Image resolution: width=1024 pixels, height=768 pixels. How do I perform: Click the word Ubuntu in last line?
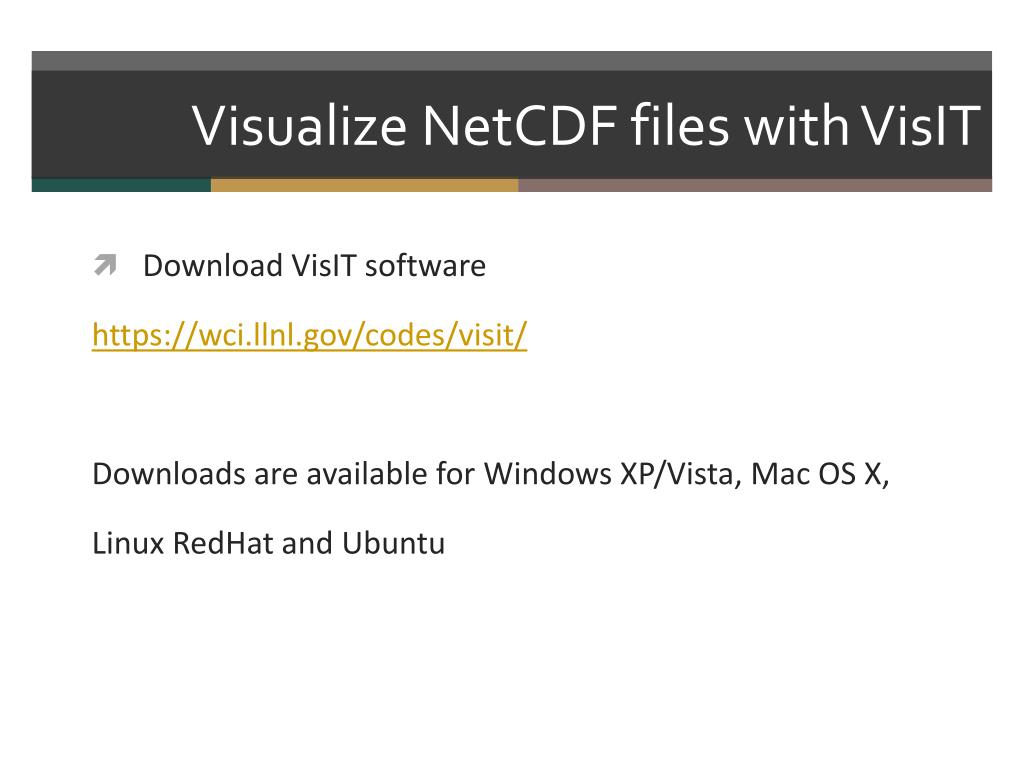pos(393,543)
